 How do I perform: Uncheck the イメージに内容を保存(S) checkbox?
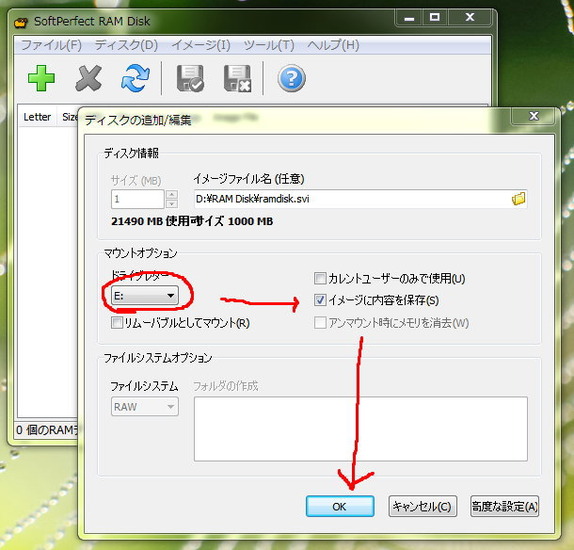[320, 300]
